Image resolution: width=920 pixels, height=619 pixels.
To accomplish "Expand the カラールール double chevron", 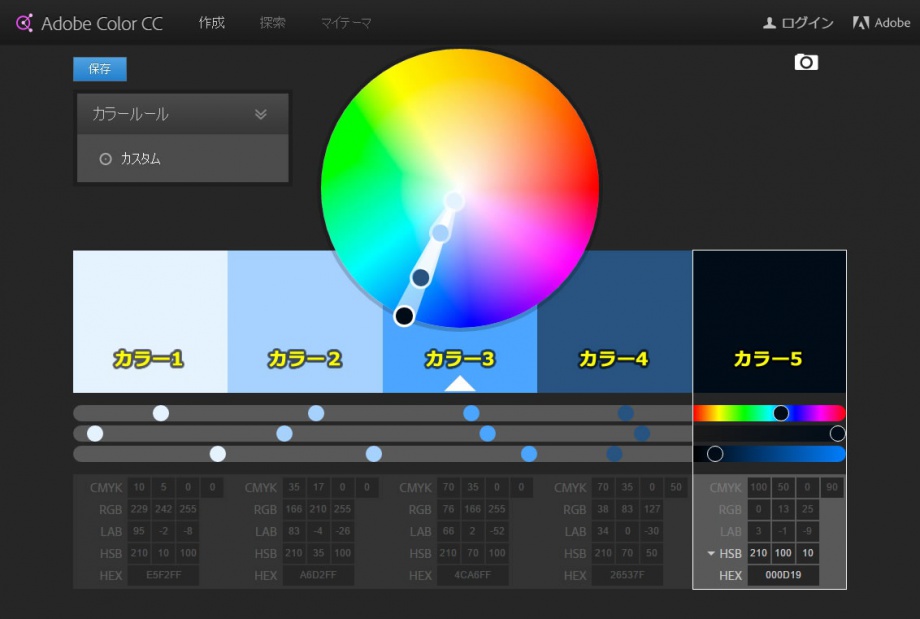I will [x=261, y=114].
